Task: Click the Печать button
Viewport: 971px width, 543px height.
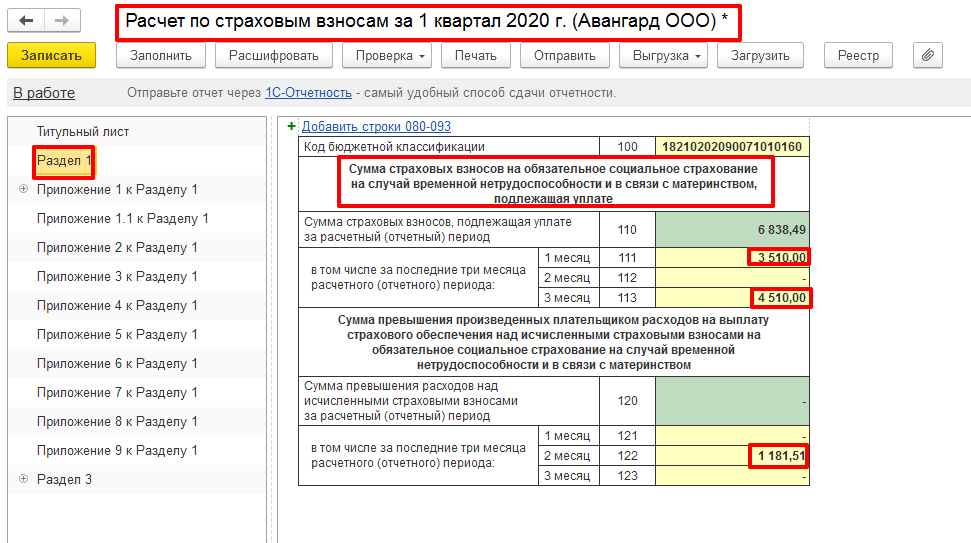Action: [475, 56]
